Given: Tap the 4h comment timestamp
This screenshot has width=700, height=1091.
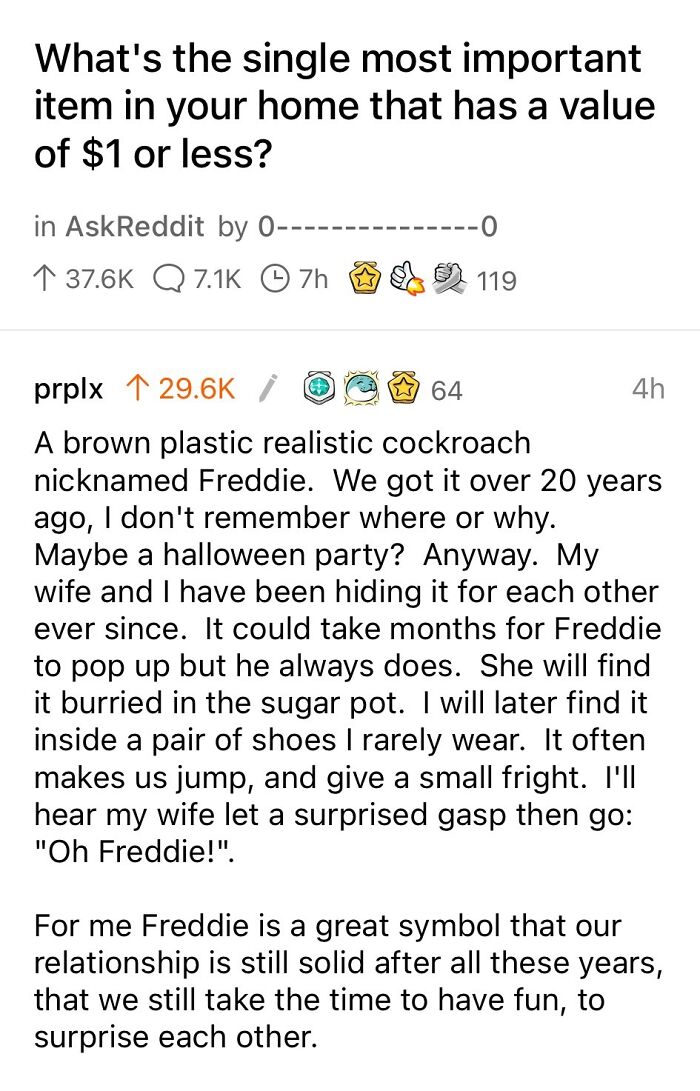Looking at the screenshot, I should pyautogui.click(x=649, y=389).
